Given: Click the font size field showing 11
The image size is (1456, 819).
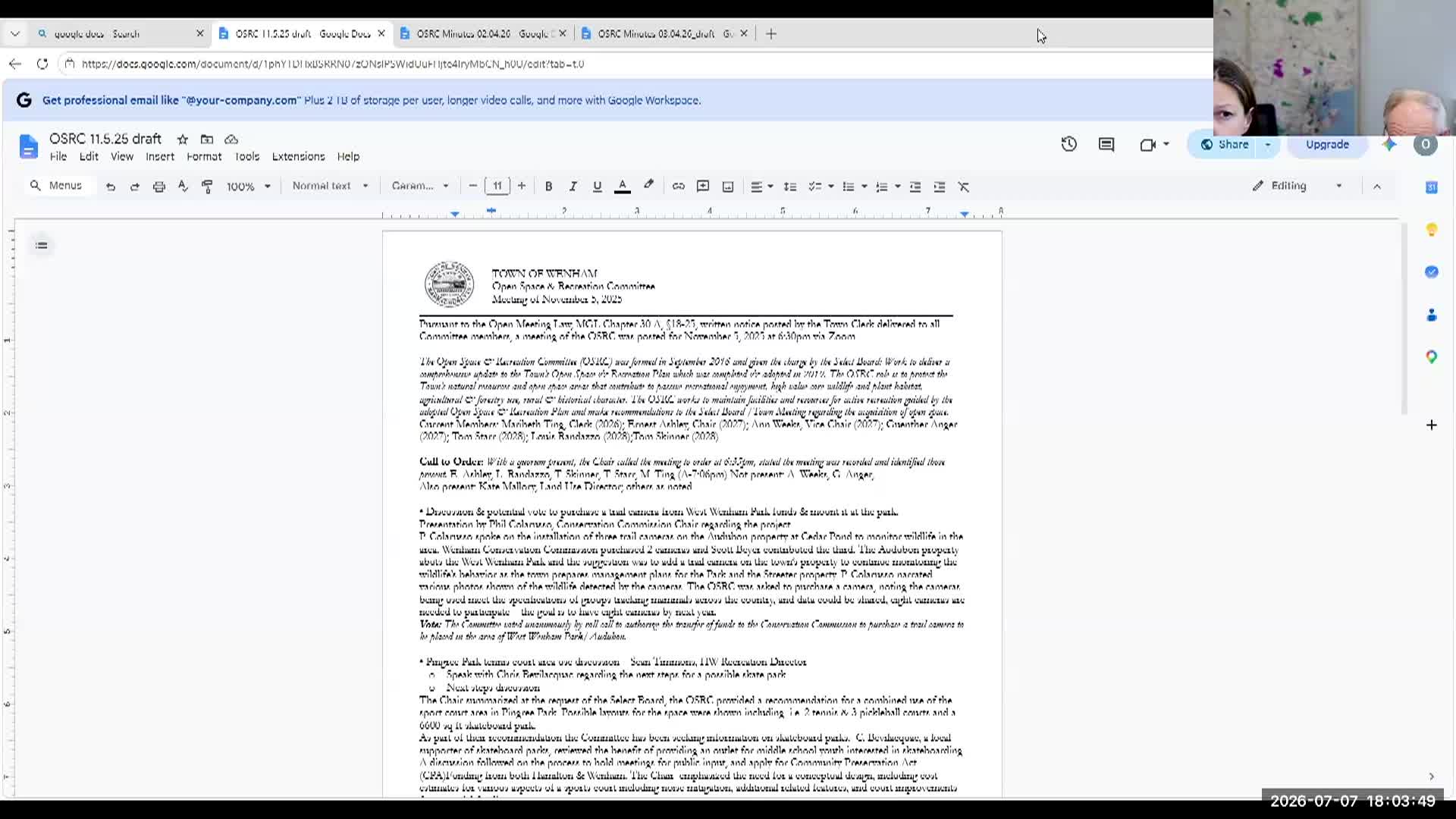Looking at the screenshot, I should point(497,186).
